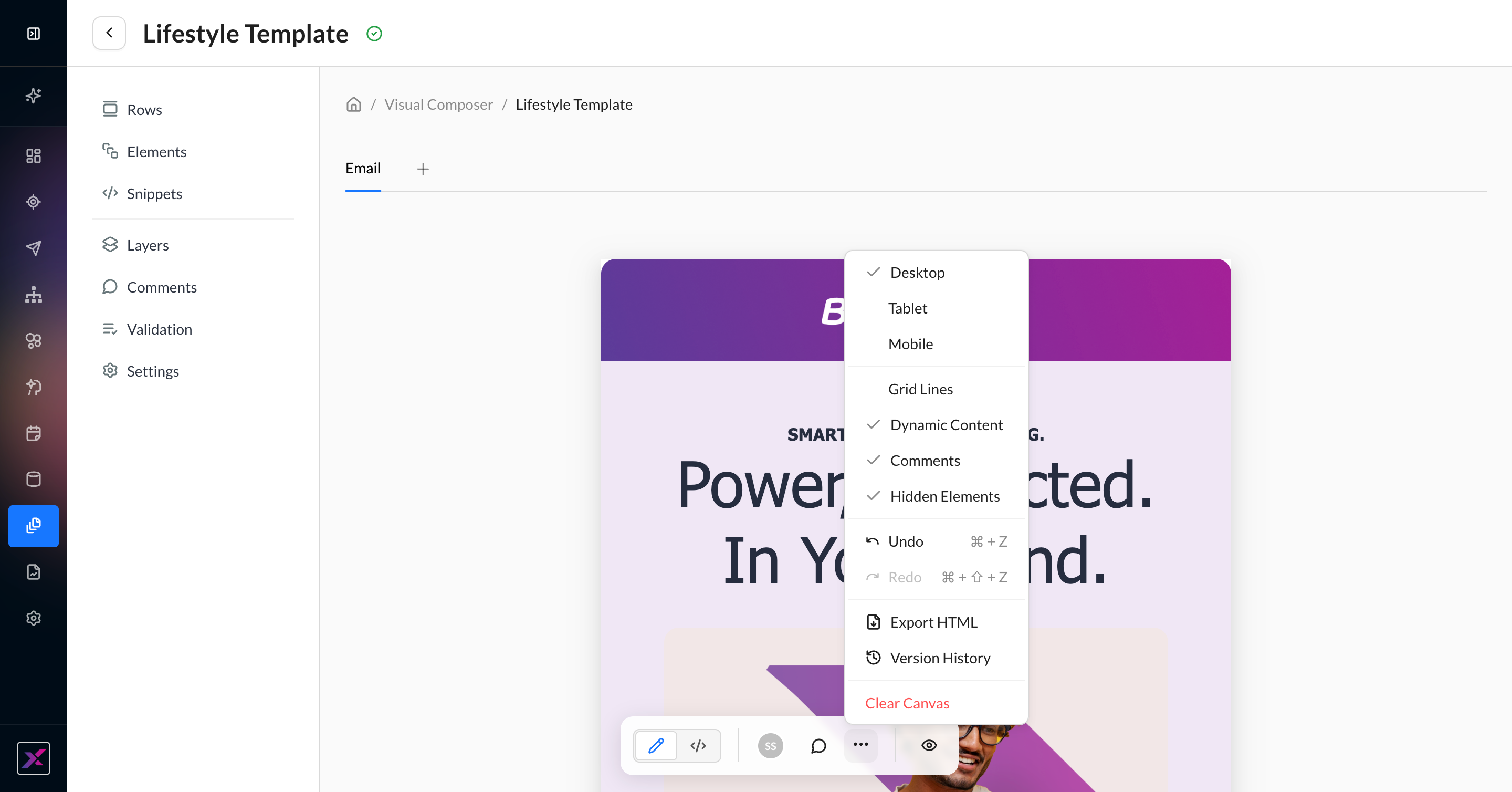
Task: Open comments via the speech bubble icon
Action: click(818, 746)
